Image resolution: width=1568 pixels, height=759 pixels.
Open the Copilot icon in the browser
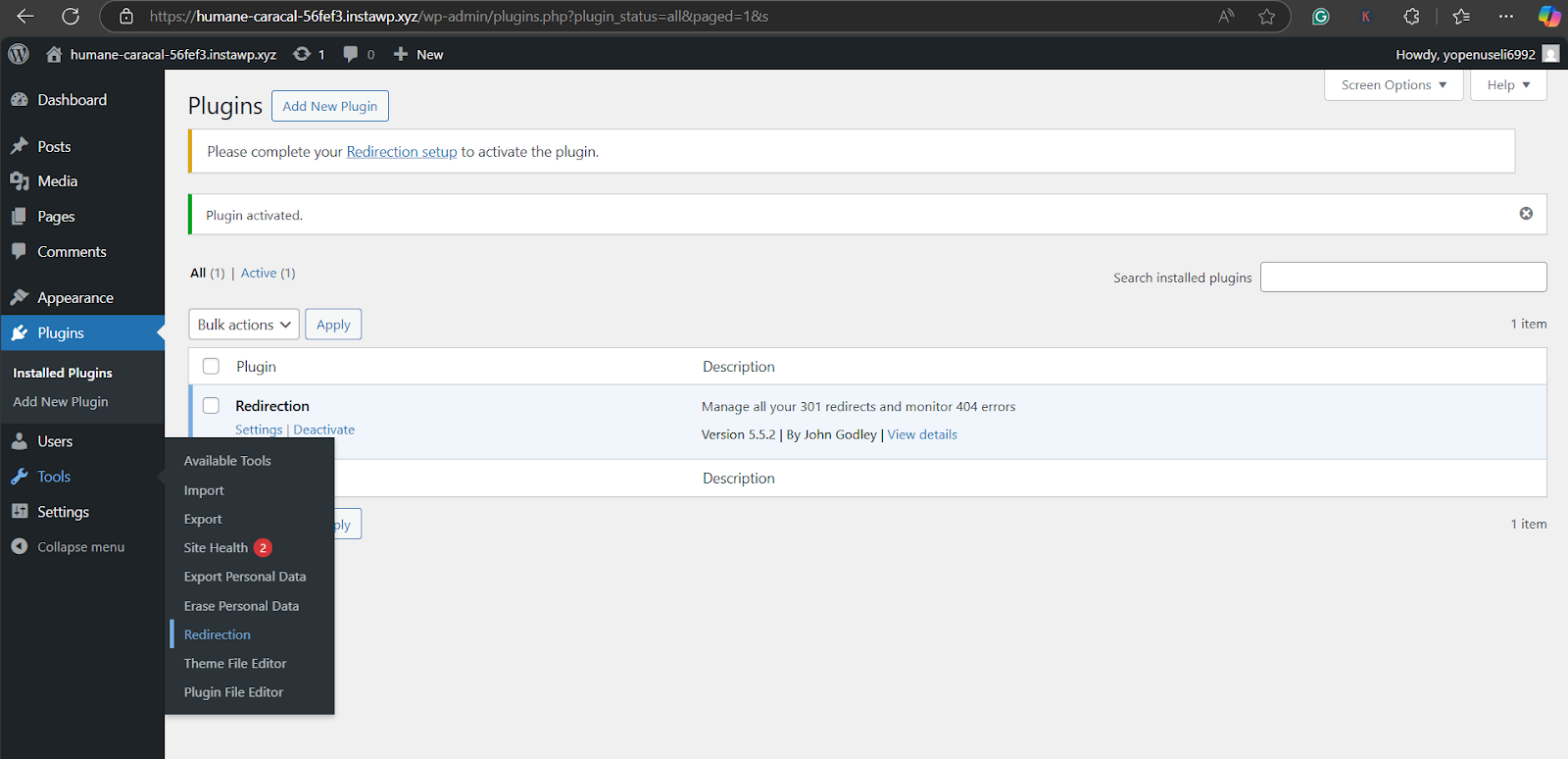coord(1549,17)
